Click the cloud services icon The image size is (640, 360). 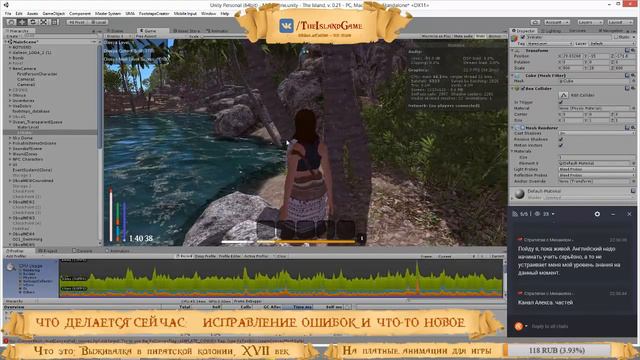[x=536, y=22]
